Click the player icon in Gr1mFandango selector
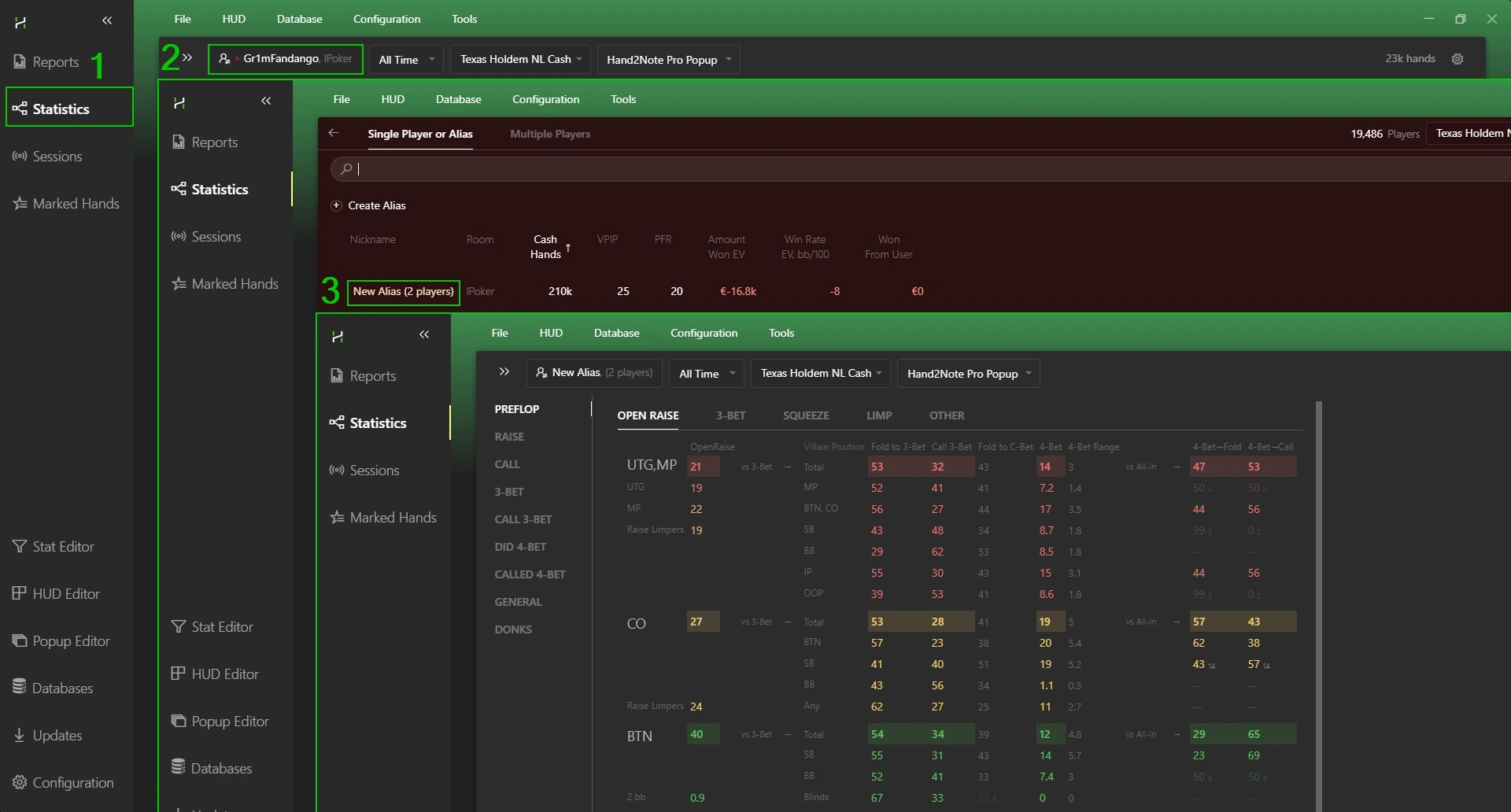The height and width of the screenshot is (812, 1511). (x=224, y=59)
